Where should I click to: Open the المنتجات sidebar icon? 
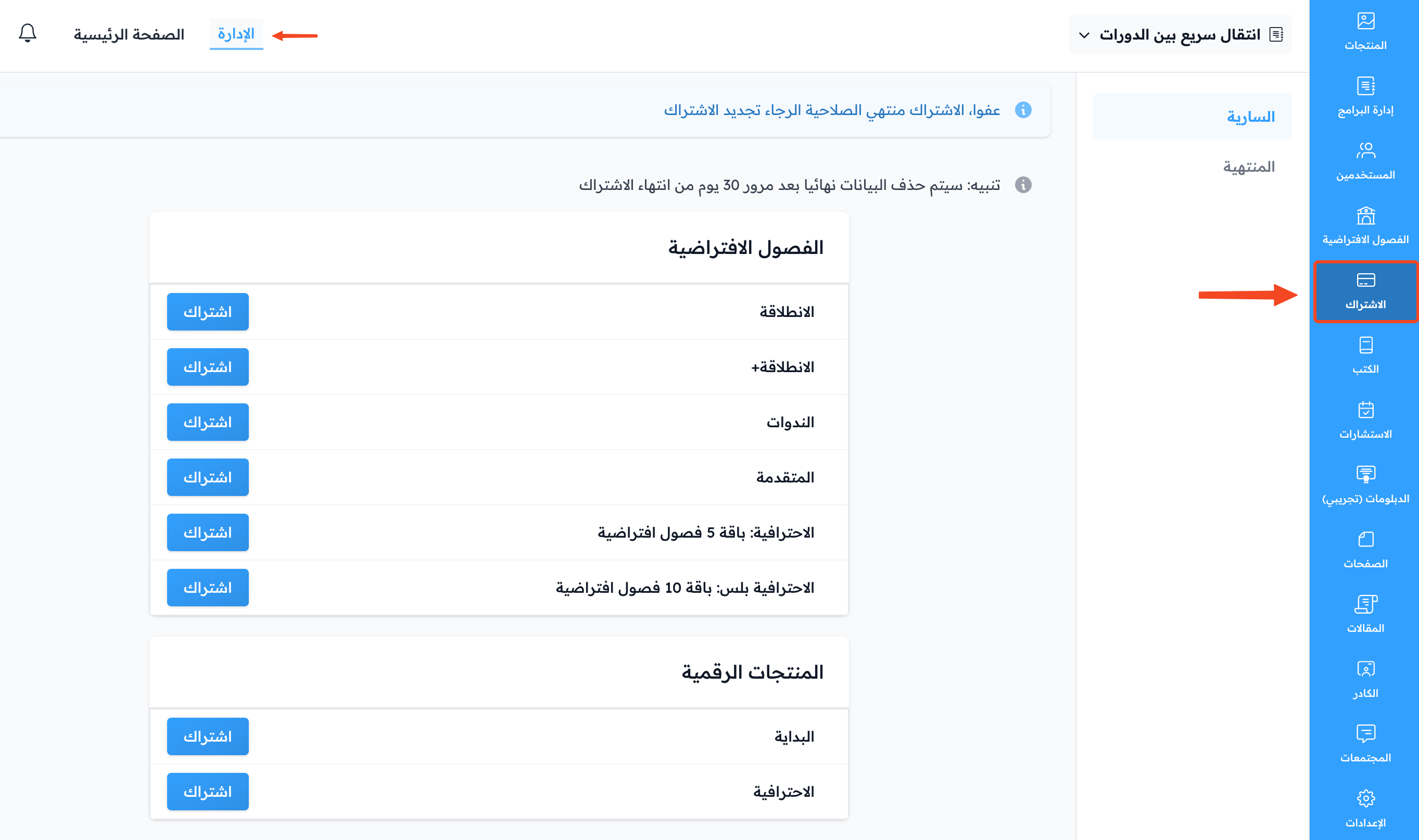click(x=1365, y=32)
